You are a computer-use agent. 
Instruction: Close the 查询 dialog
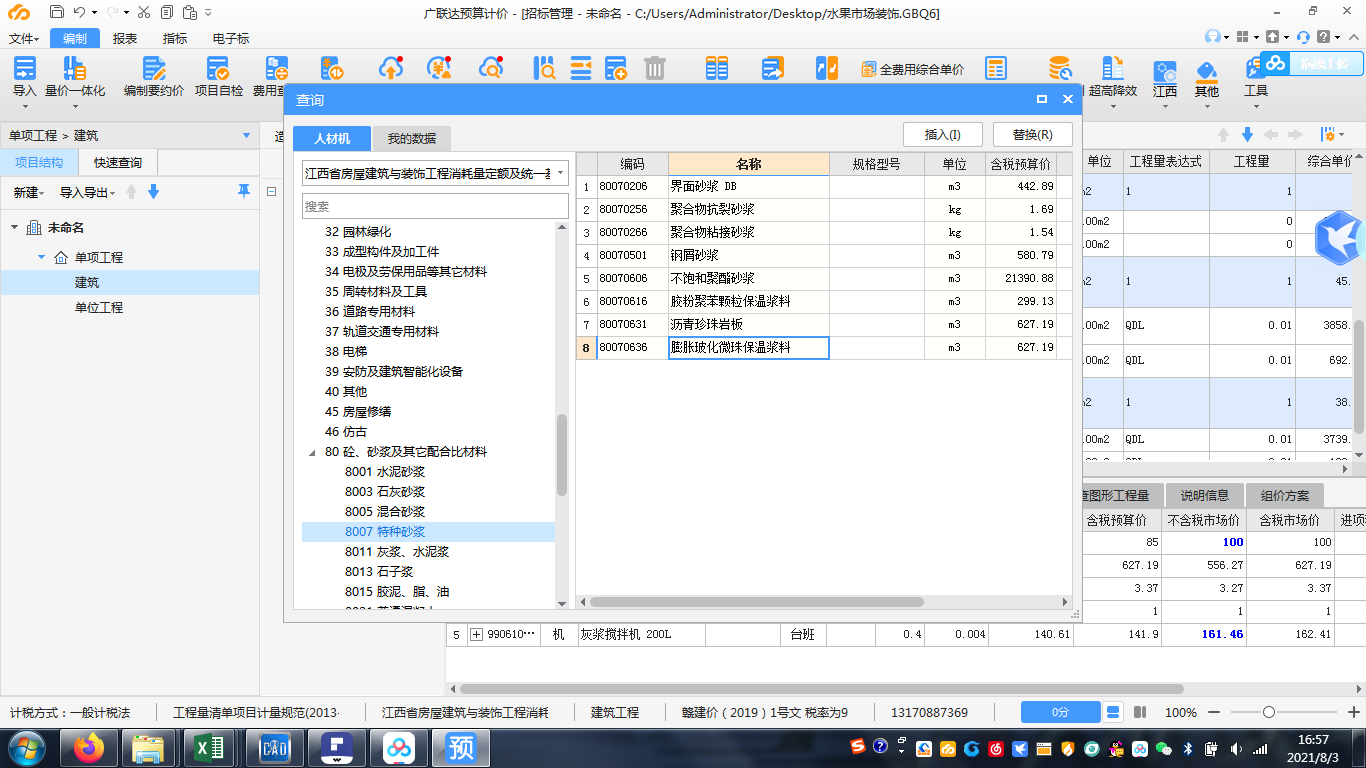coord(1068,99)
